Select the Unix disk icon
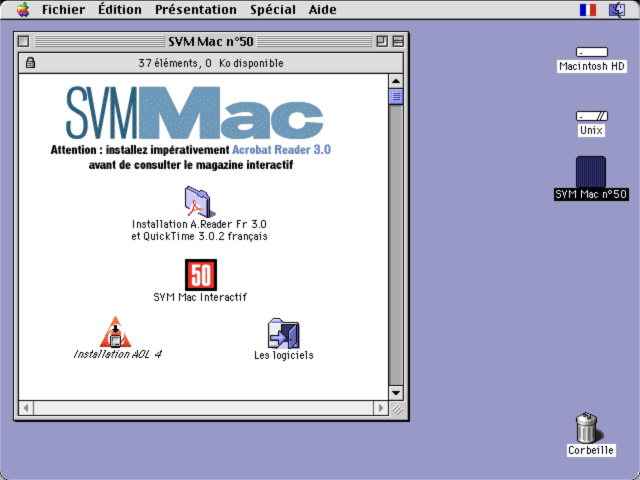The height and width of the screenshot is (480, 640). click(591, 116)
